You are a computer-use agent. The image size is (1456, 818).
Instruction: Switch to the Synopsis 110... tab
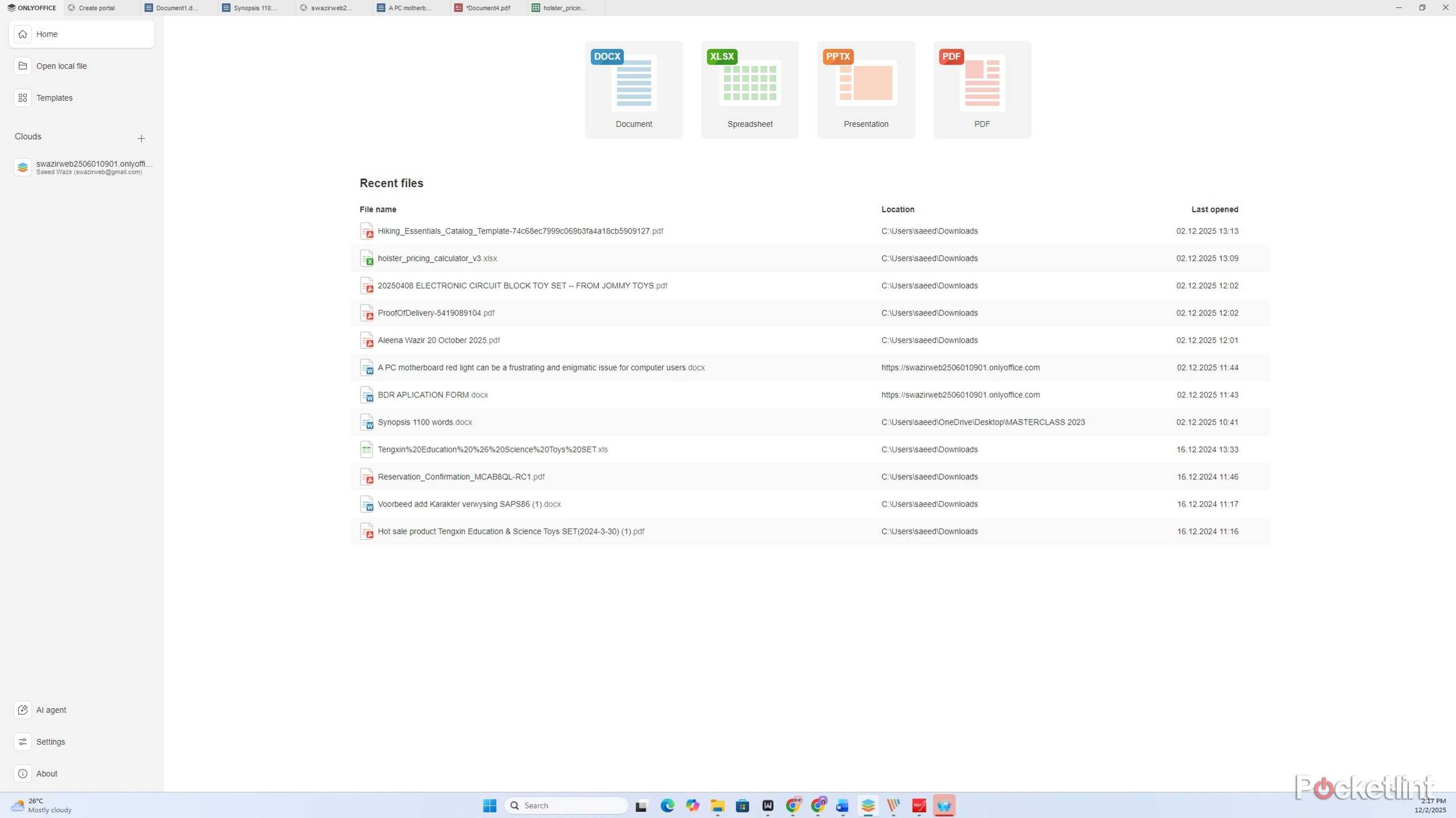coord(255,8)
